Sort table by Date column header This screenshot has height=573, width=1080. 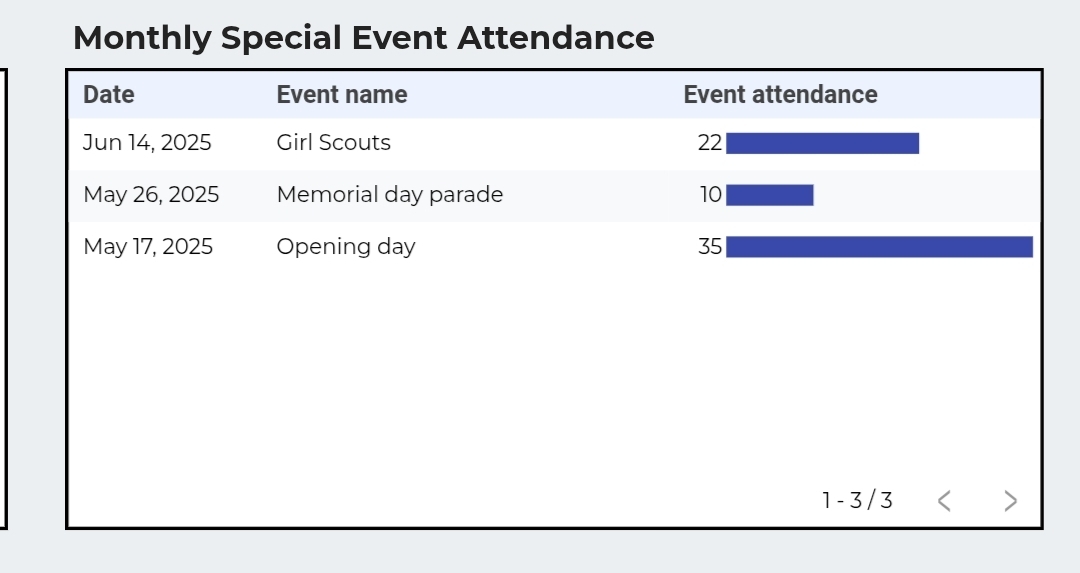tap(109, 95)
